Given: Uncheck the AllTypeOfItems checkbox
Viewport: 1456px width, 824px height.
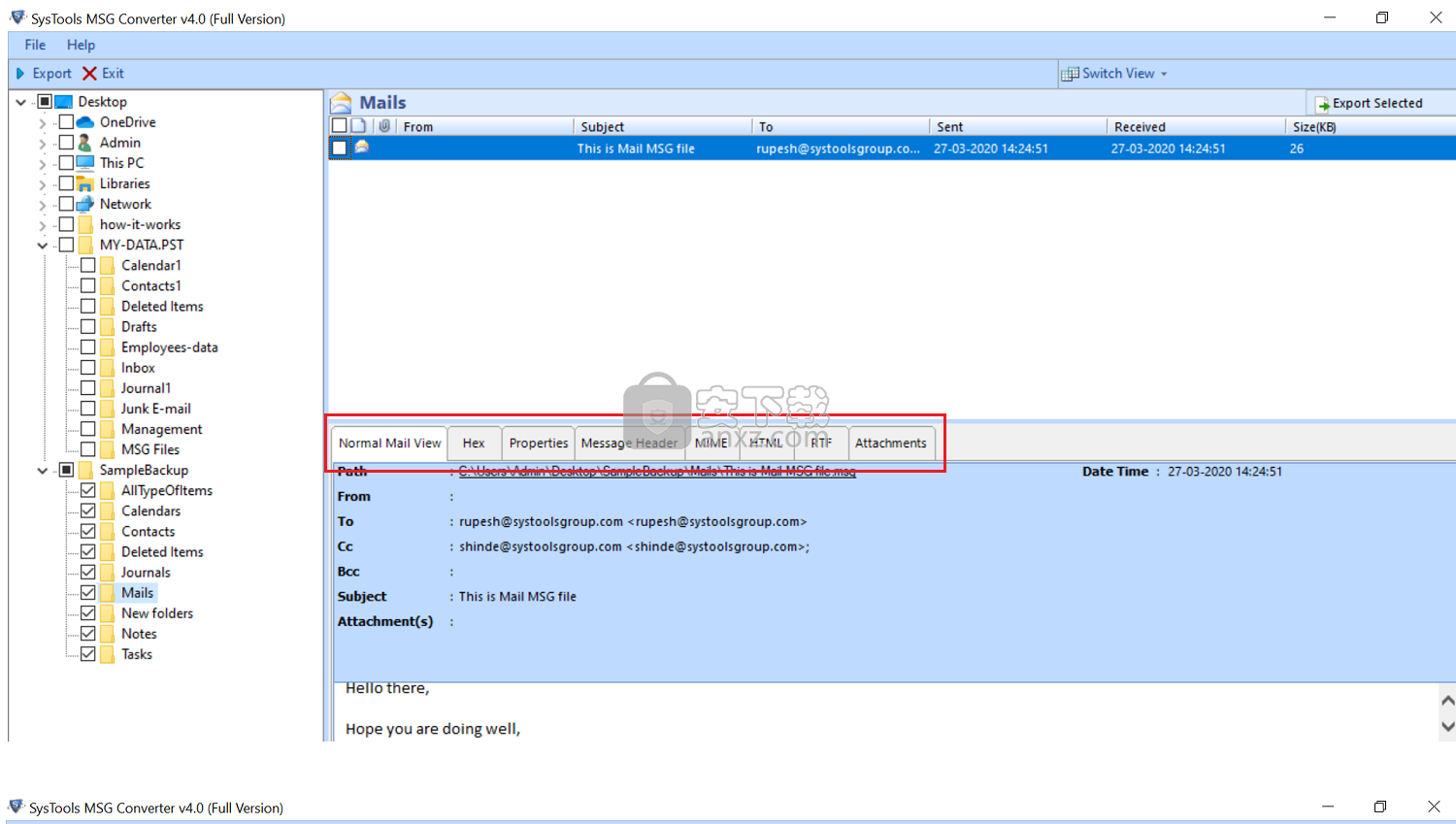Looking at the screenshot, I should 87,491.
